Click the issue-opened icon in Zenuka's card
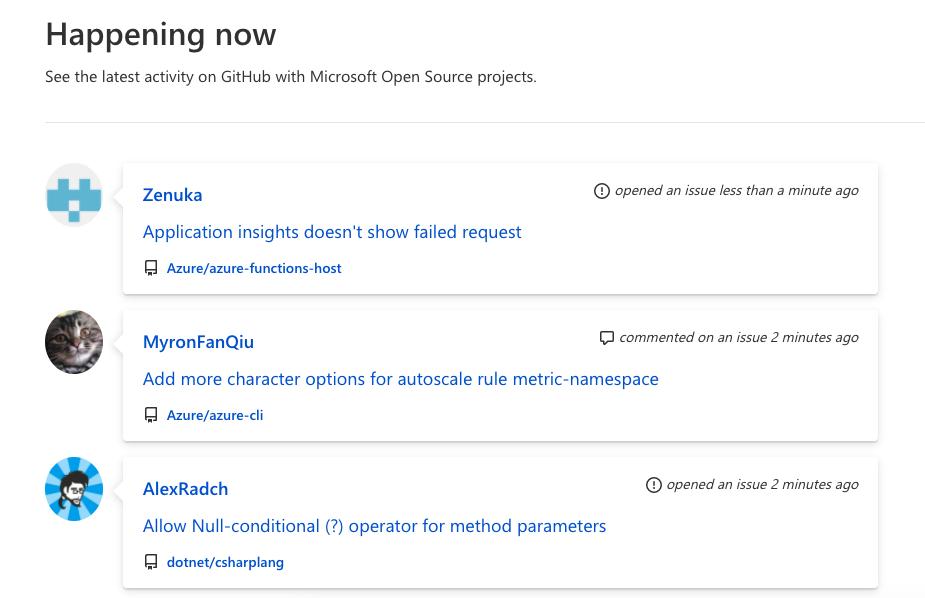Viewport: 925px width, 598px height. click(601, 191)
